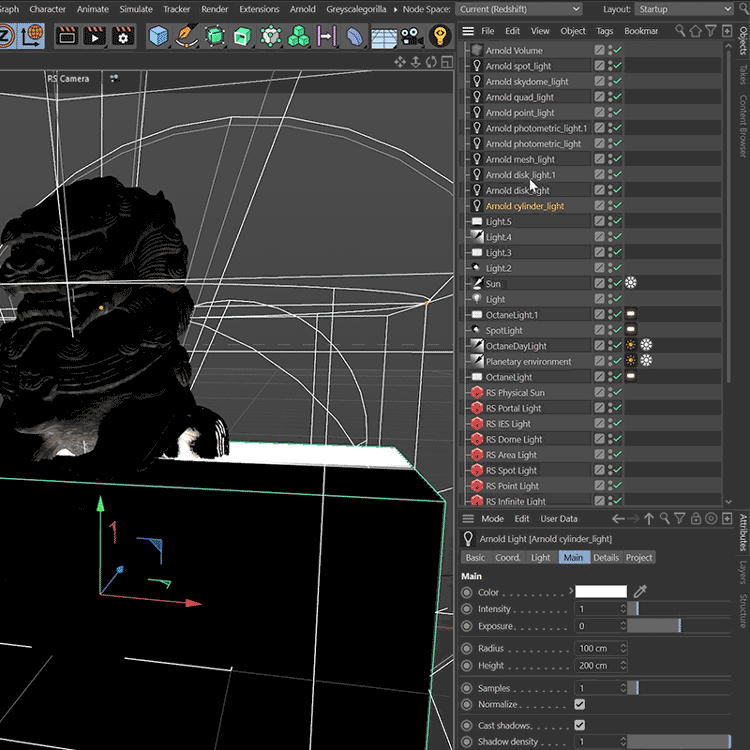Open the Simulate menu
Viewport: 750px width, 750px height.
click(x=136, y=9)
